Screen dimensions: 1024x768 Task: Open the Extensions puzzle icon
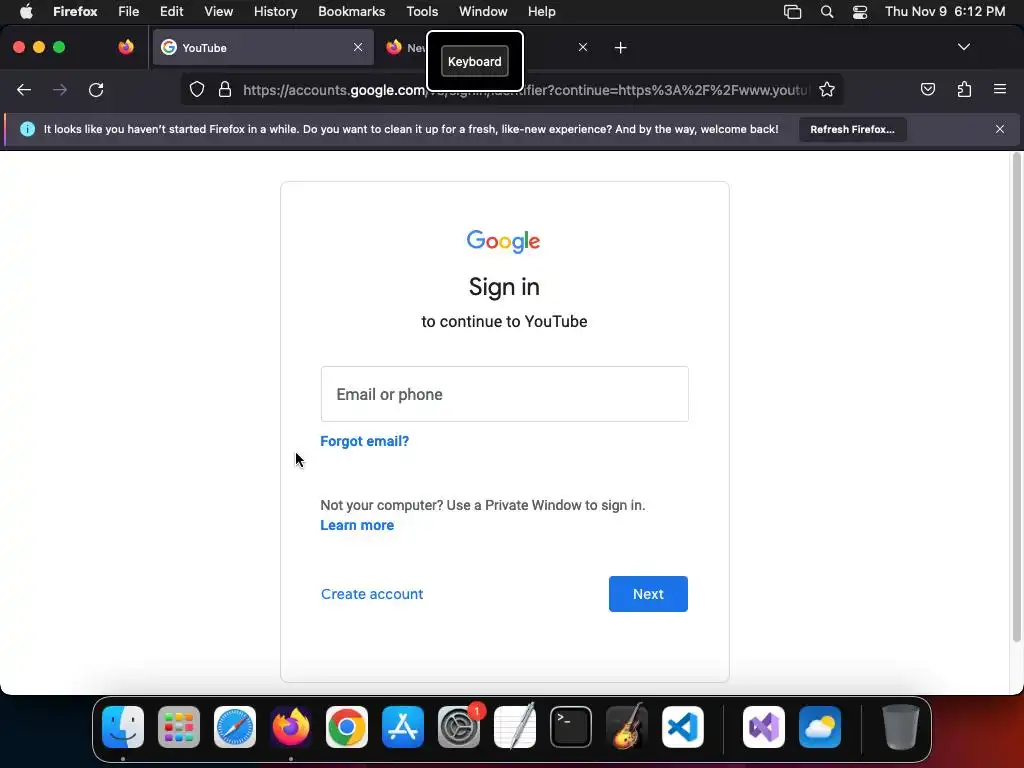(964, 89)
